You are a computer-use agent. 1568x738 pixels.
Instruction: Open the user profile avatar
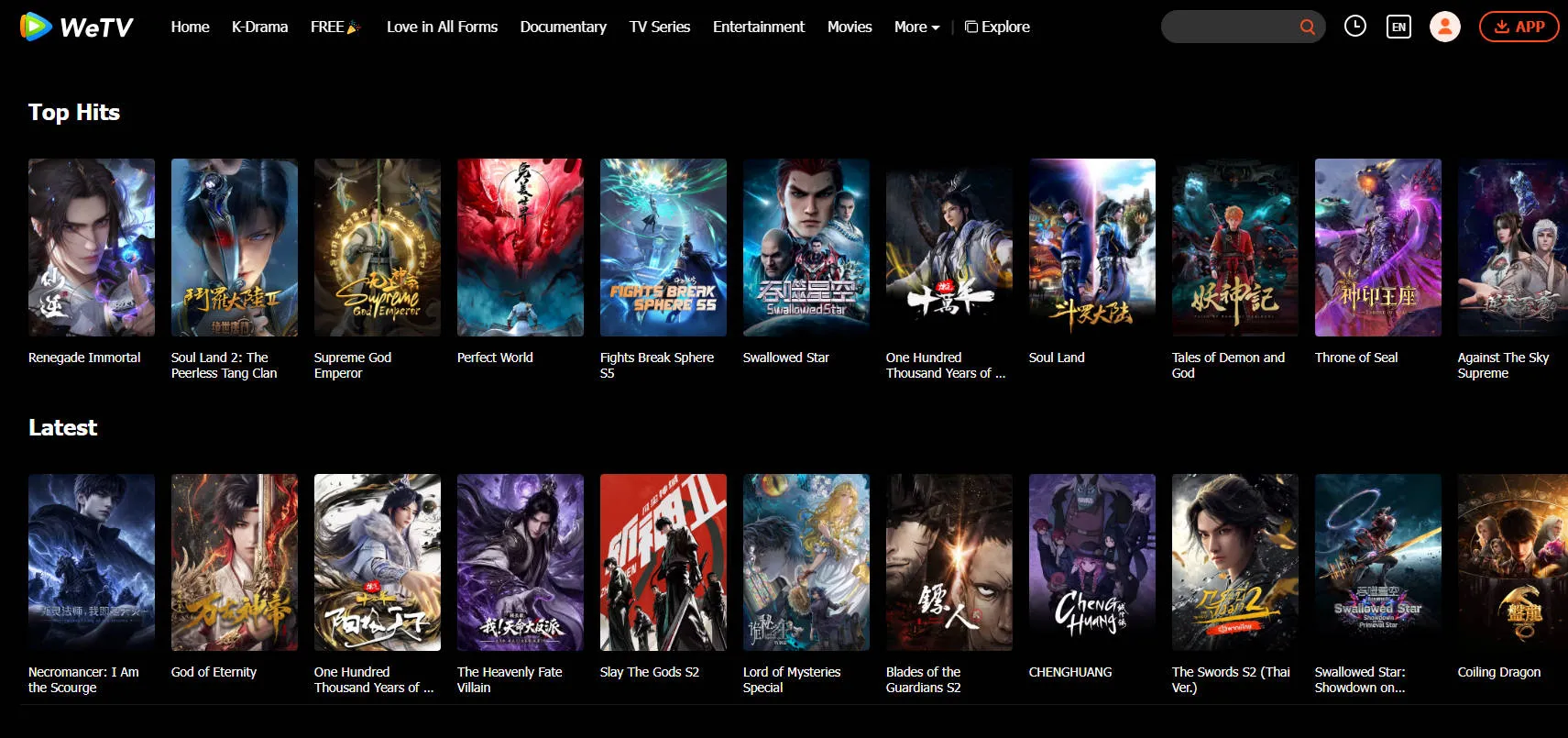coord(1445,27)
